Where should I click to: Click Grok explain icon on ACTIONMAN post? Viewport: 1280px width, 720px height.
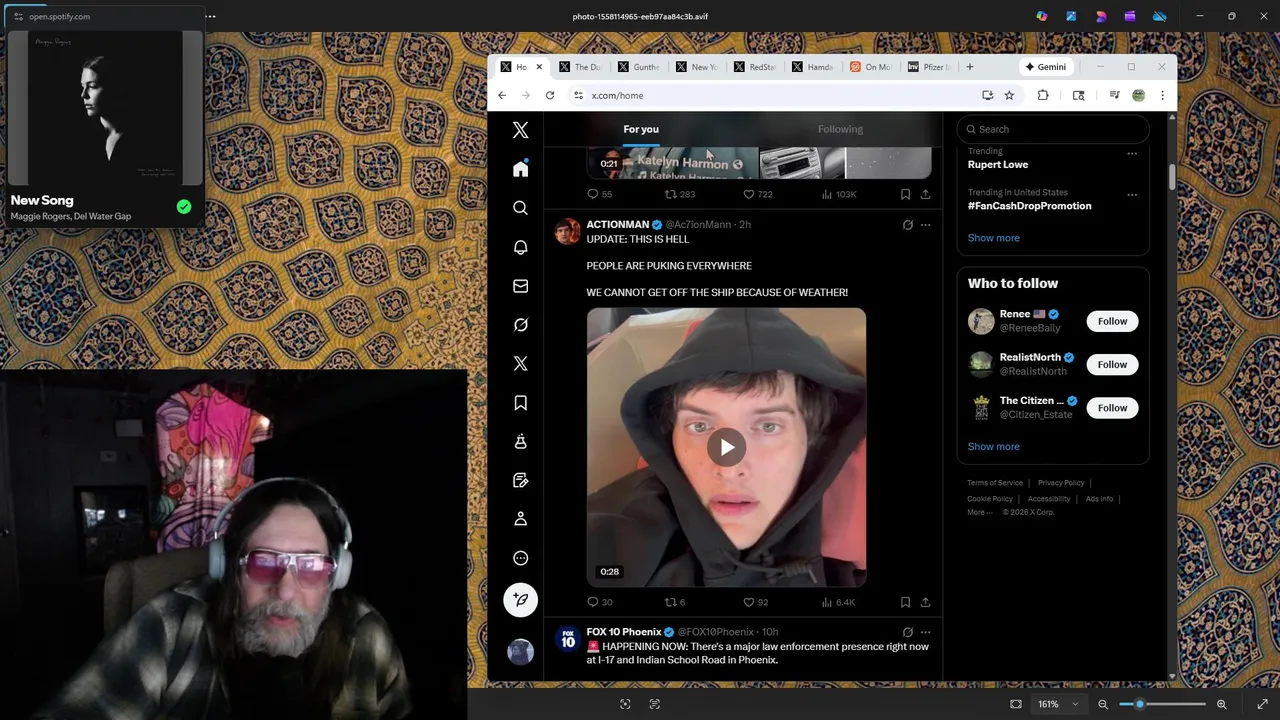[908, 225]
